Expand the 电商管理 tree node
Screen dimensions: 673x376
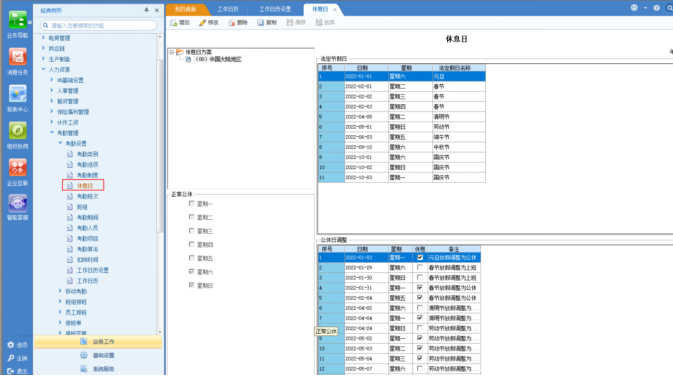click(43, 38)
